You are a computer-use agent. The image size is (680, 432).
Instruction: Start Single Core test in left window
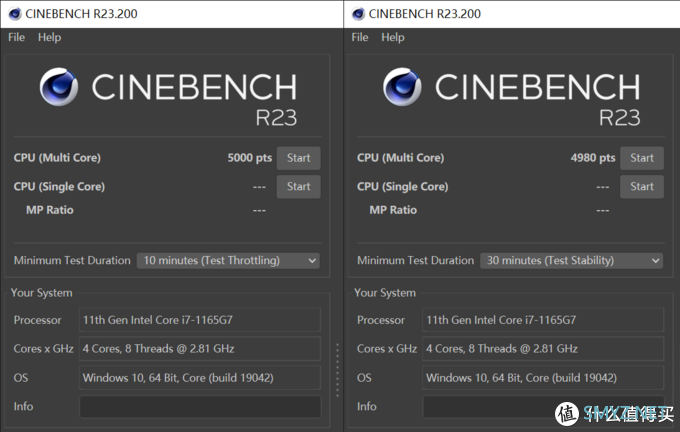click(x=298, y=187)
